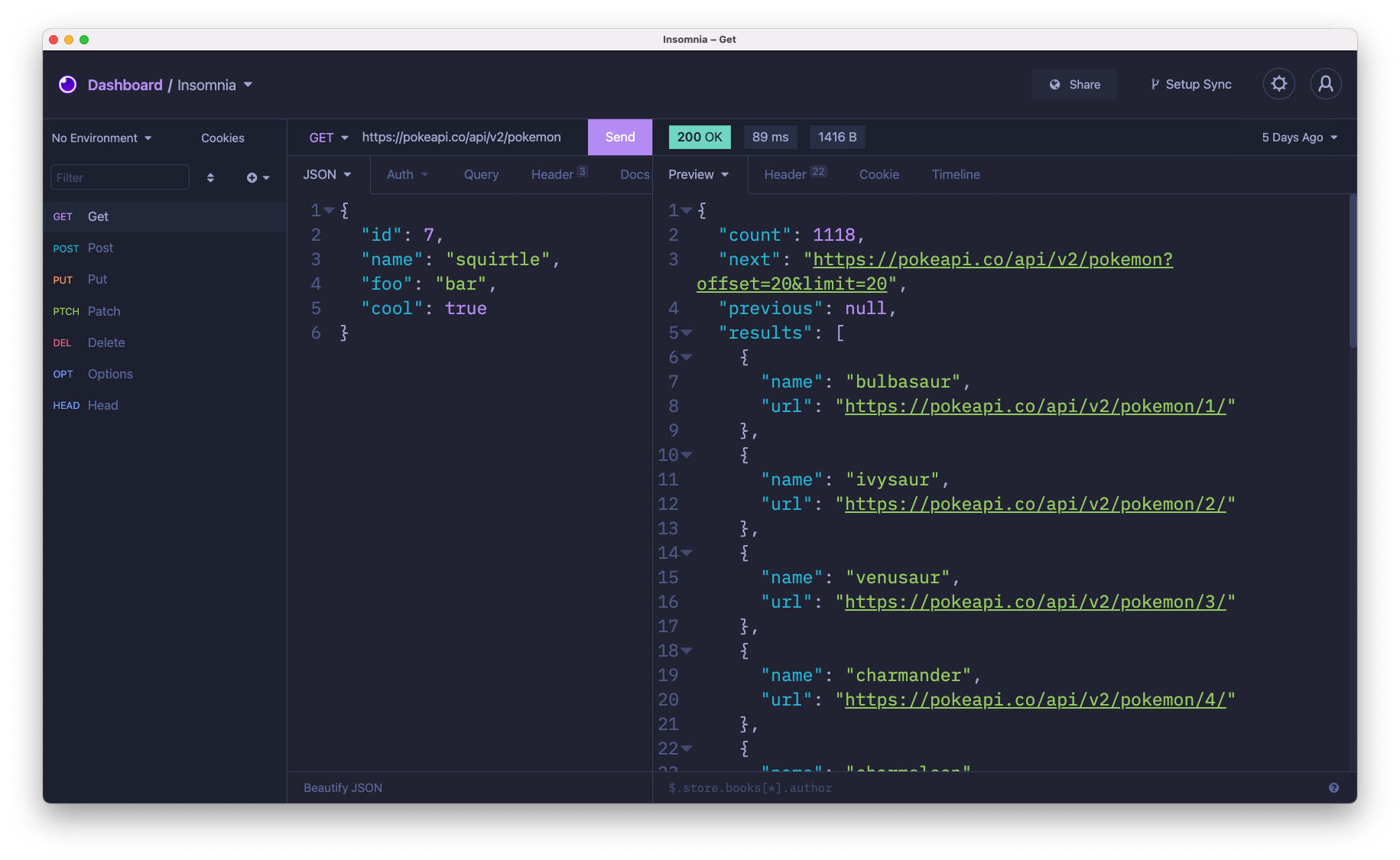Collapse request body line 1 fold arrow
1400x860 pixels.
click(329, 210)
